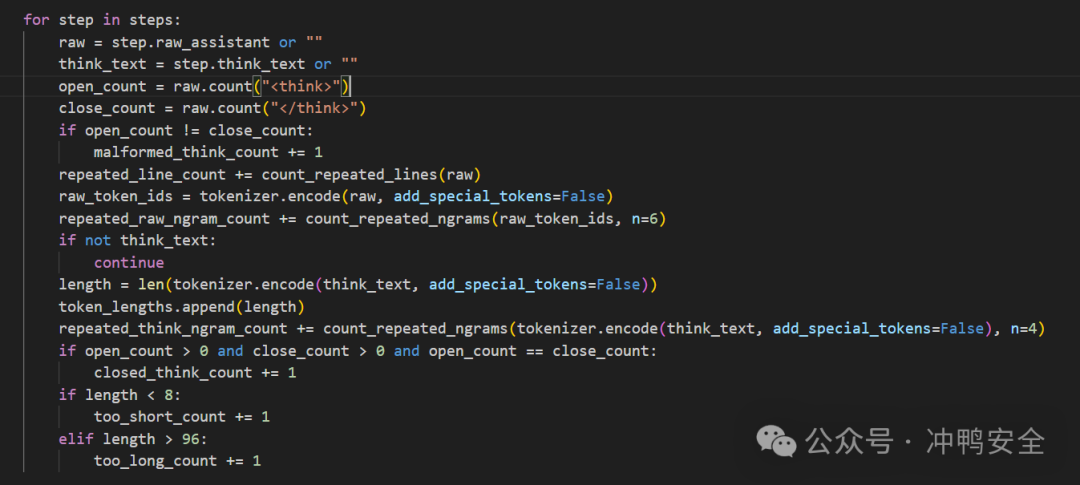The height and width of the screenshot is (485, 1080).
Task: Click the raw_token_ids = tokenizer.encode line
Action: [x=336, y=196]
